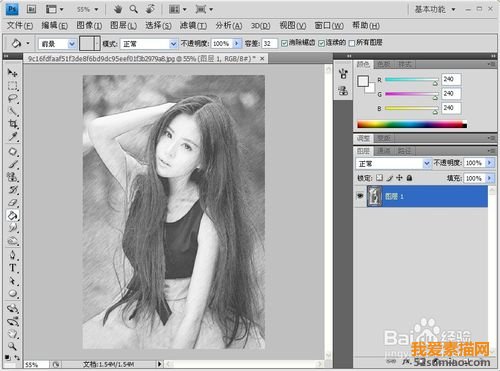Select the Lasso tool
This screenshot has width=500, height=371.
tap(13, 98)
